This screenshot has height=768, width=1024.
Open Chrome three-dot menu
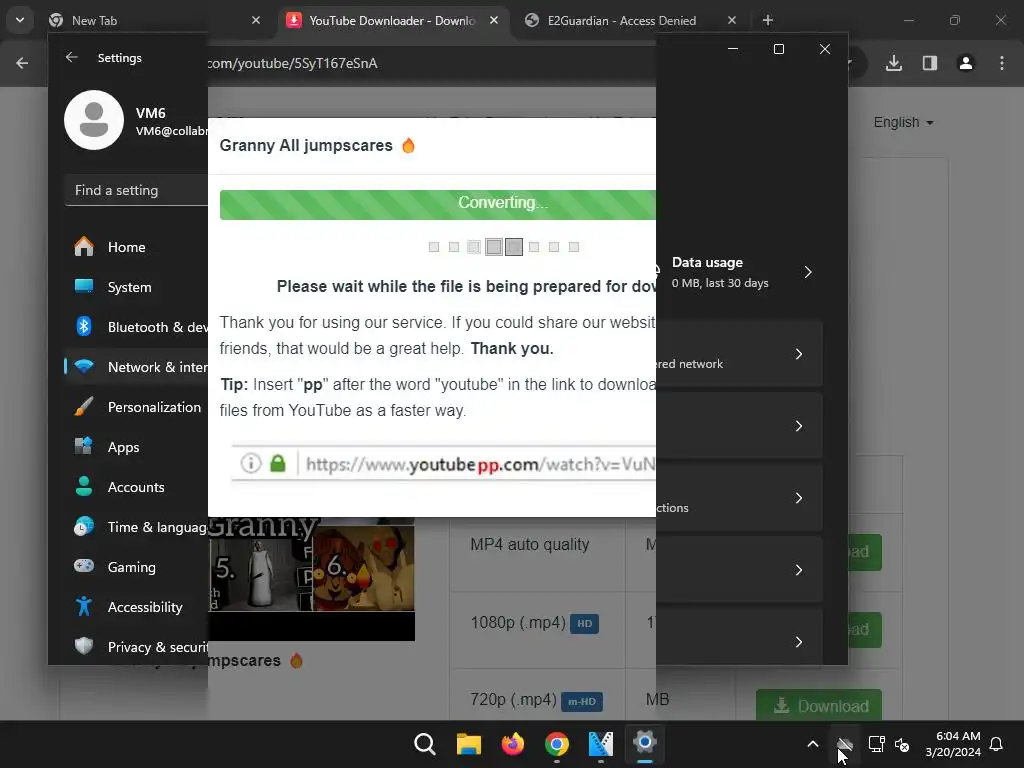click(1002, 63)
